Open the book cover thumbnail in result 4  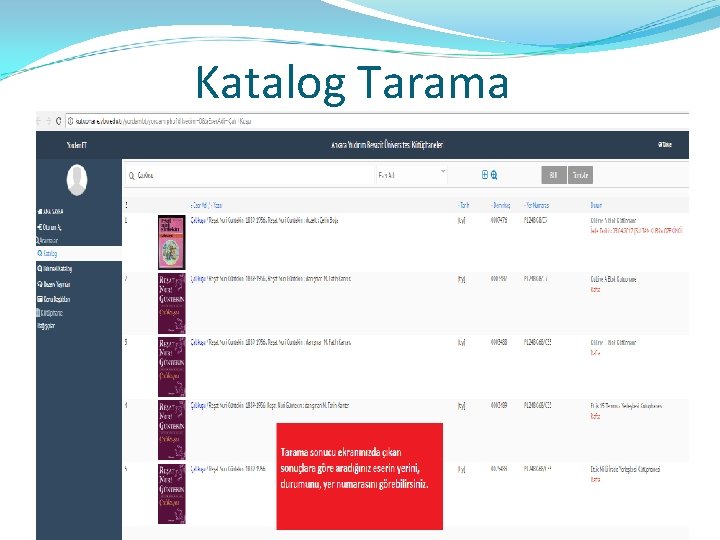pyautogui.click(x=172, y=430)
